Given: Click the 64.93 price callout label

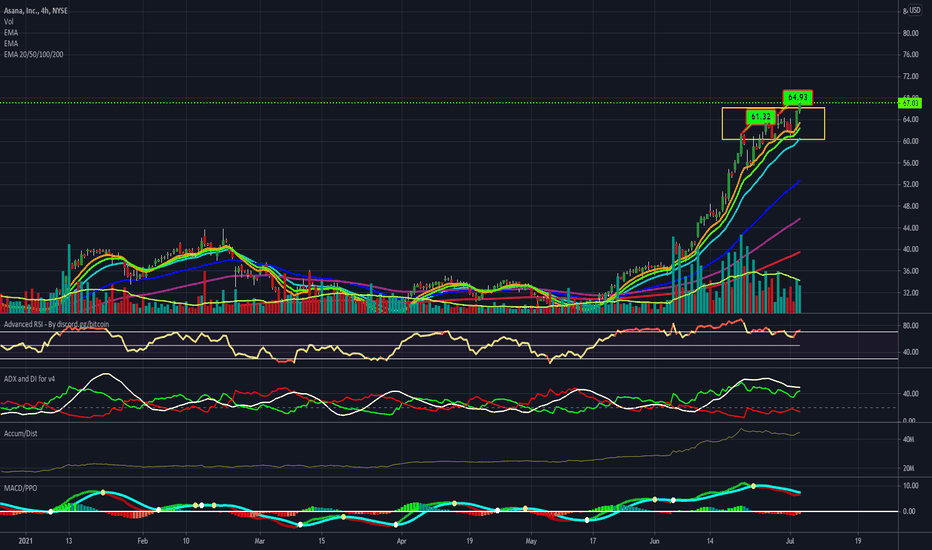Looking at the screenshot, I should click(798, 97).
